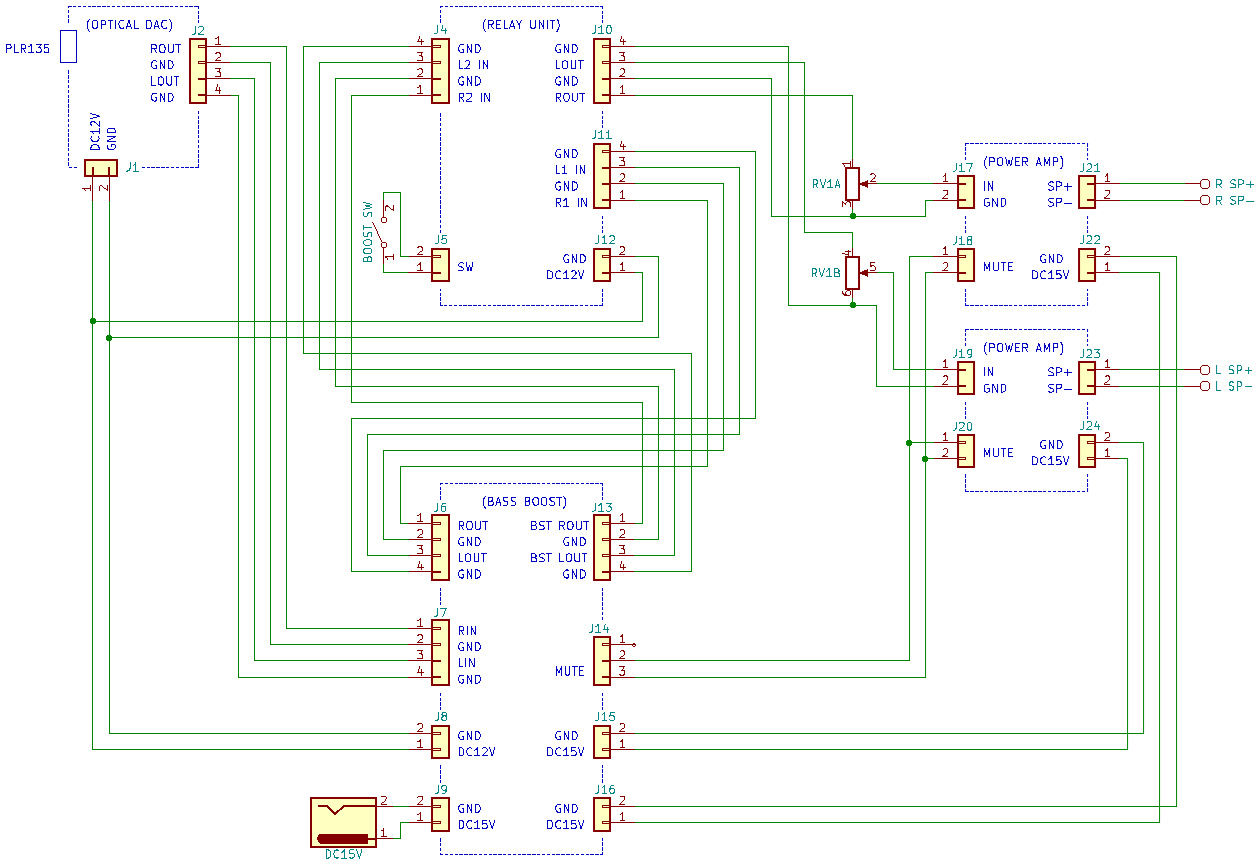Viewport: 1258px width, 864px height.
Task: Click the J10 relay unit output connector
Action: pos(601,72)
